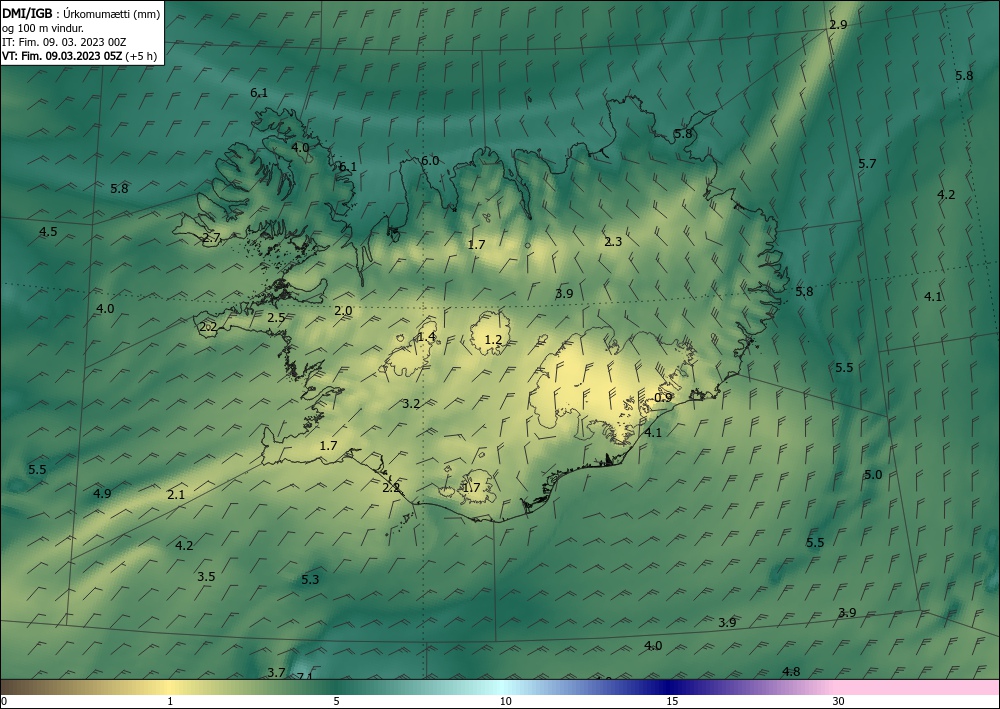Click the legend tick label 0
The width and height of the screenshot is (1000, 709).
pos(4,702)
